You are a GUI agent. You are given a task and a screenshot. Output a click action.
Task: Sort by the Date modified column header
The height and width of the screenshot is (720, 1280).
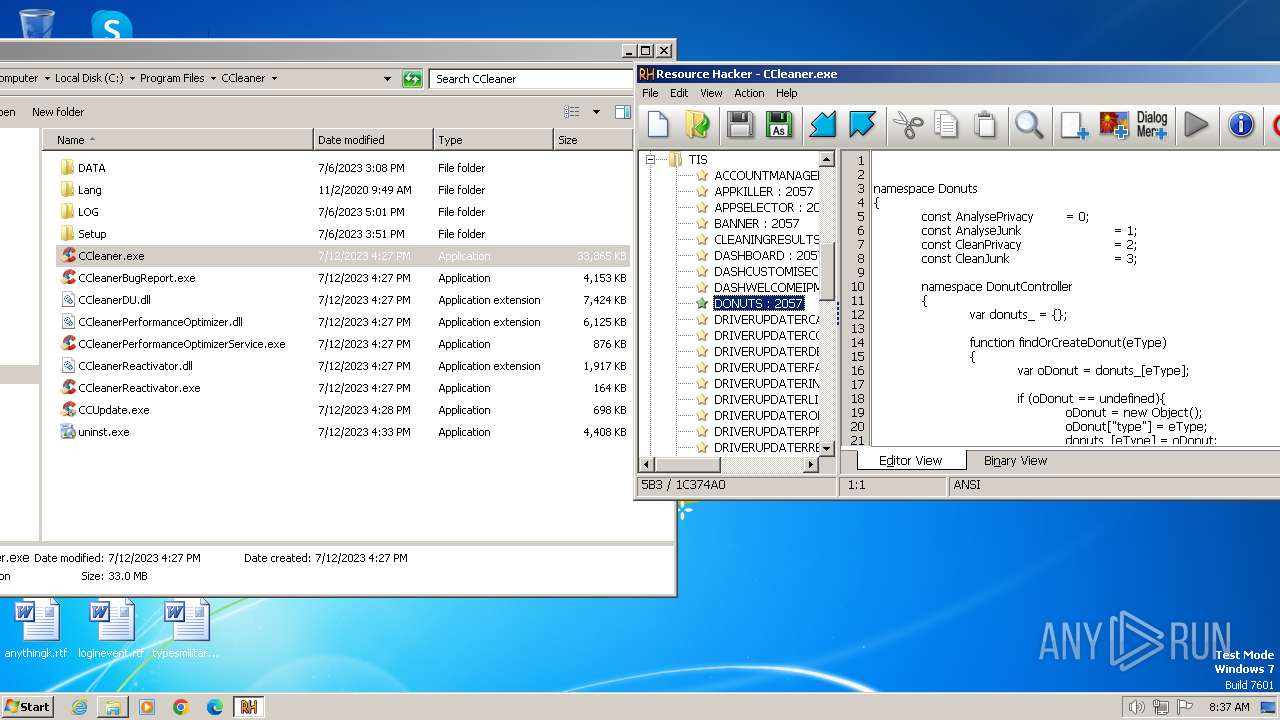click(x=373, y=140)
